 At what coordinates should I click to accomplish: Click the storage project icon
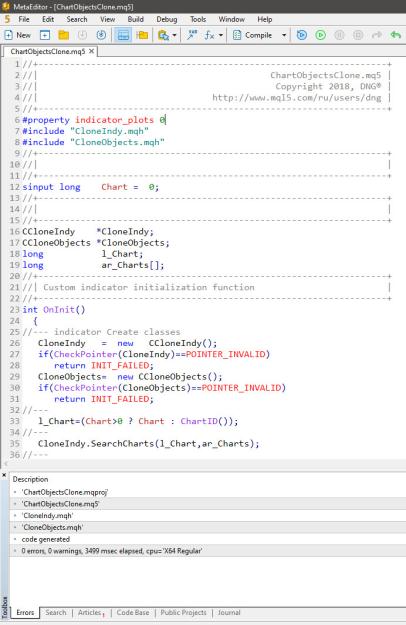[x=163, y=35]
